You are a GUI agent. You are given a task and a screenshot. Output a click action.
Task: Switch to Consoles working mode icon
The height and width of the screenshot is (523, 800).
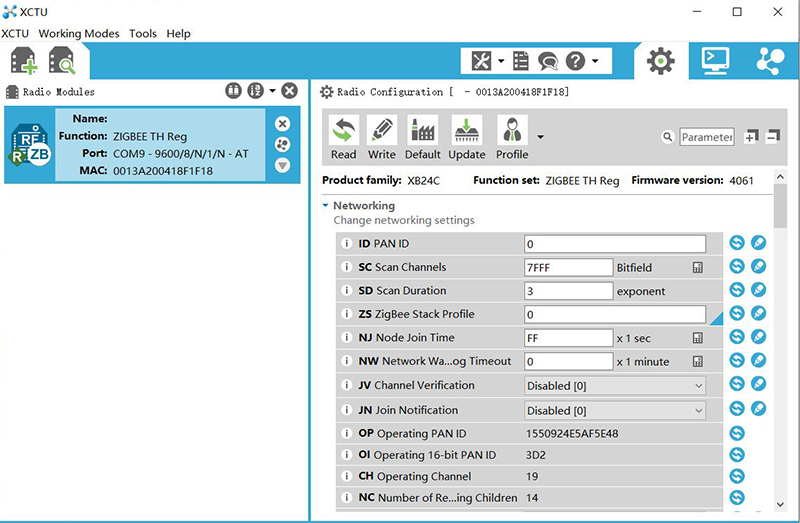(x=715, y=61)
